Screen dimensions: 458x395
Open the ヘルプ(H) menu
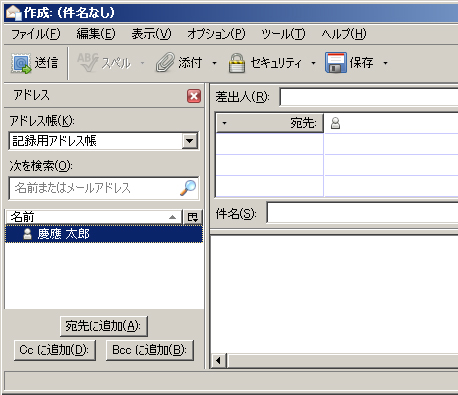(344, 34)
